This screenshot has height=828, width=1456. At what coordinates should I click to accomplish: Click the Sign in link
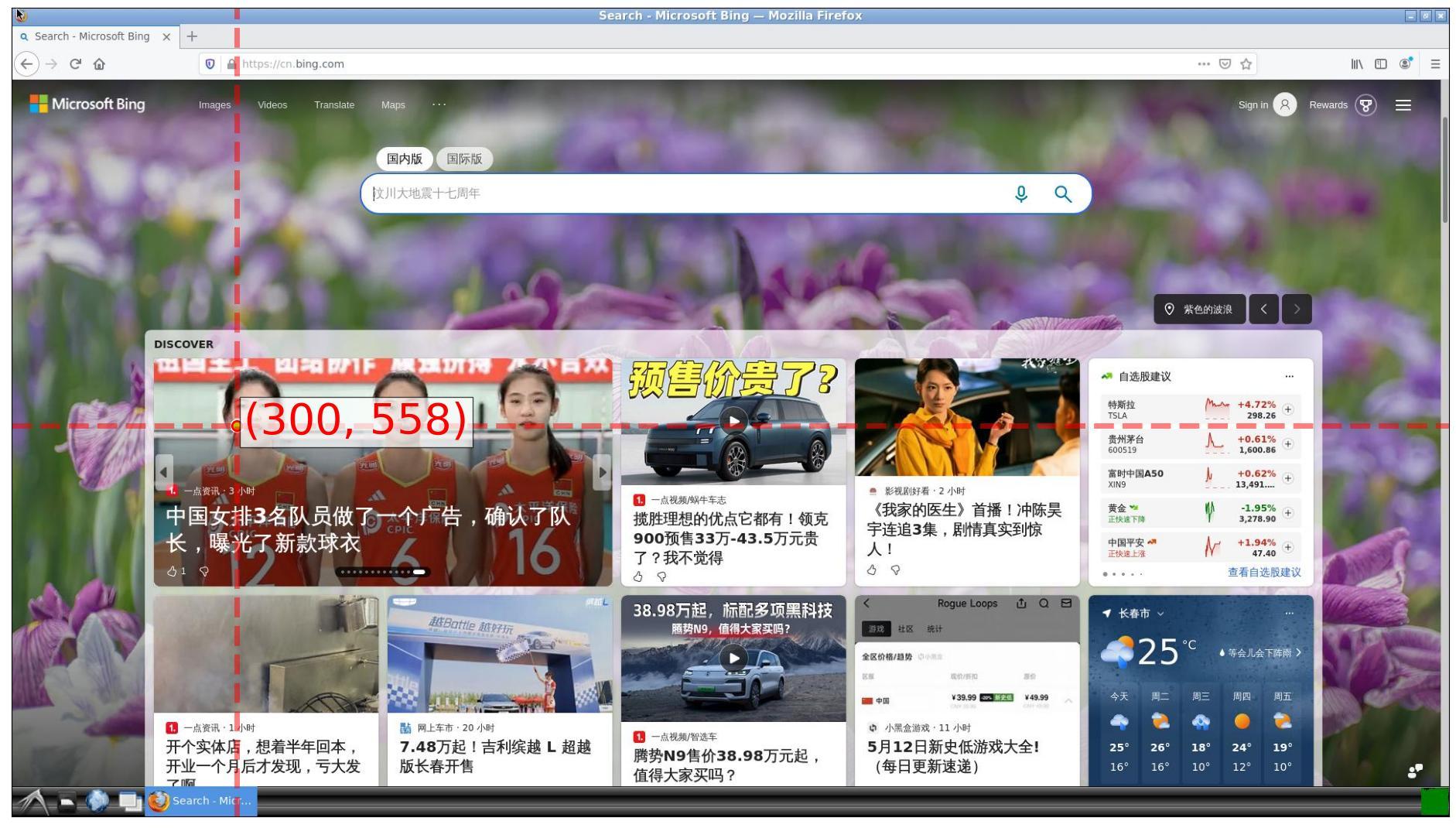coord(1253,105)
